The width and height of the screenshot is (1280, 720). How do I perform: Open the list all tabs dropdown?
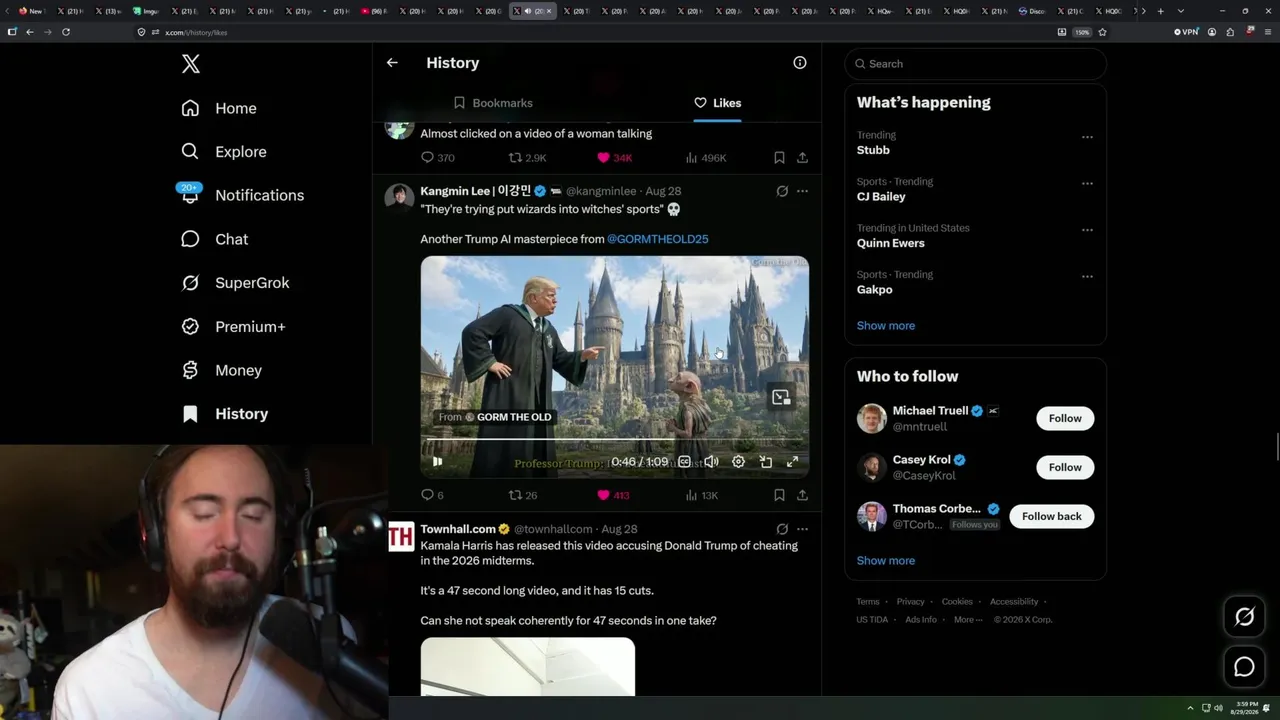click(1181, 11)
